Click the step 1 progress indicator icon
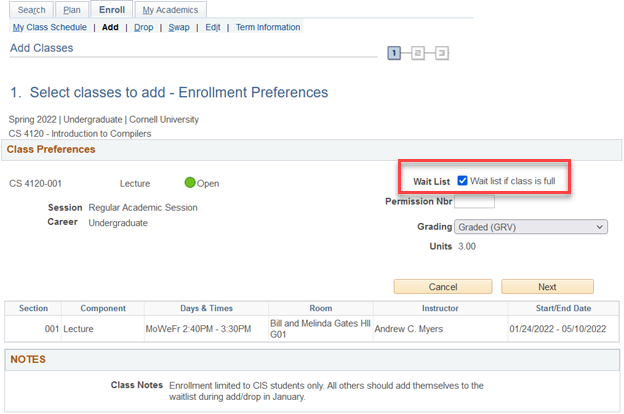Viewport: 624px width, 414px height. click(394, 52)
